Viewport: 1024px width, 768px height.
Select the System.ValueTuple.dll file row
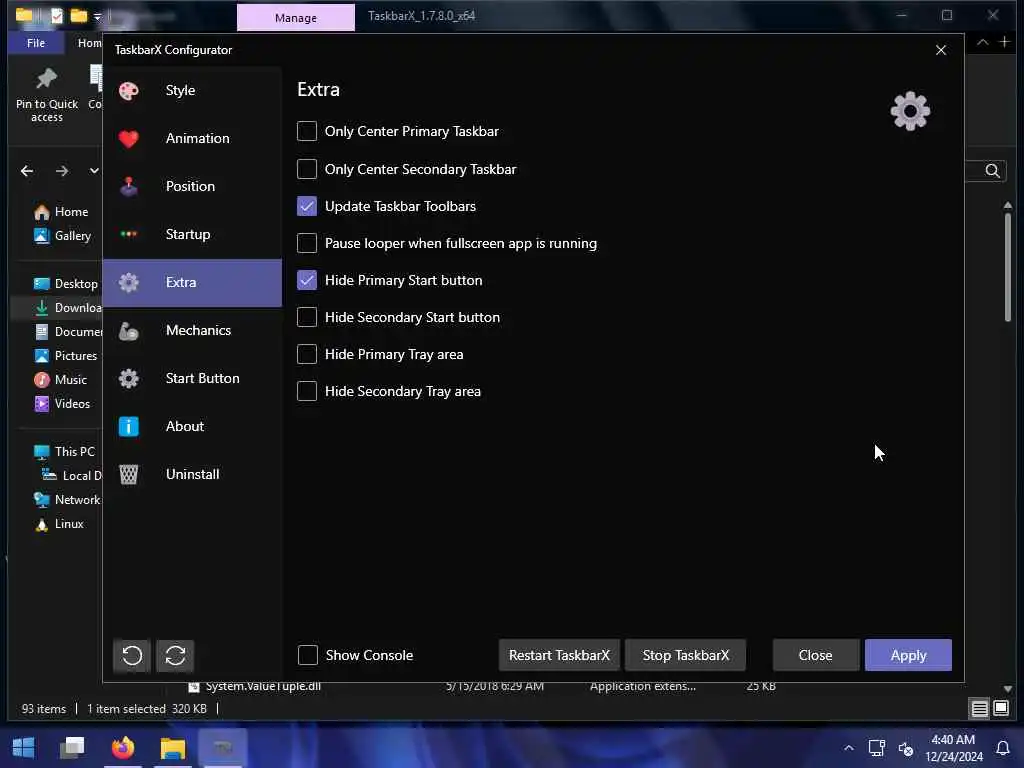pos(481,686)
